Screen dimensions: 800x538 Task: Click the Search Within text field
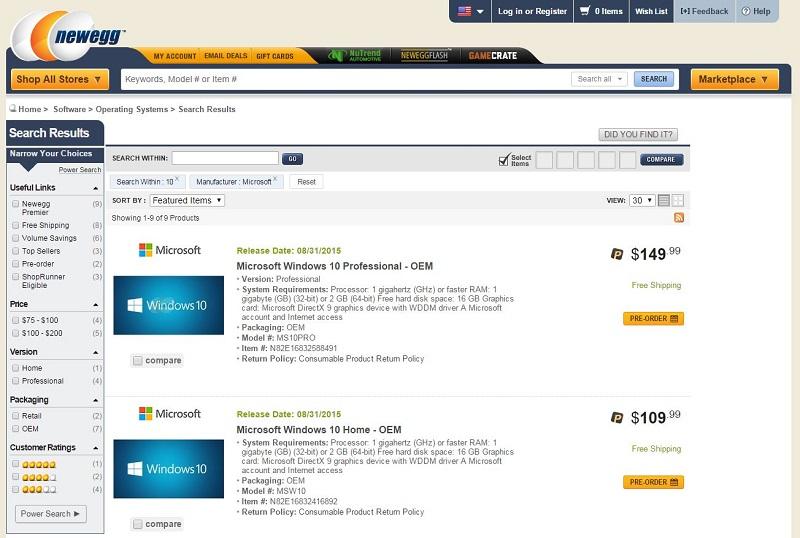click(x=225, y=158)
